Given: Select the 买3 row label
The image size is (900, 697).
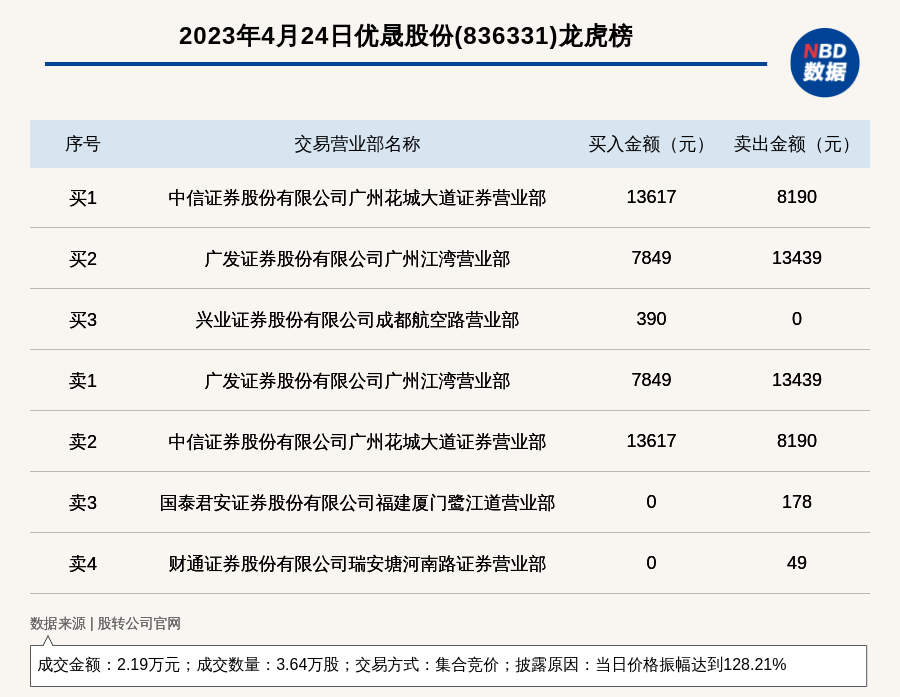Looking at the screenshot, I should pyautogui.click(x=83, y=320).
